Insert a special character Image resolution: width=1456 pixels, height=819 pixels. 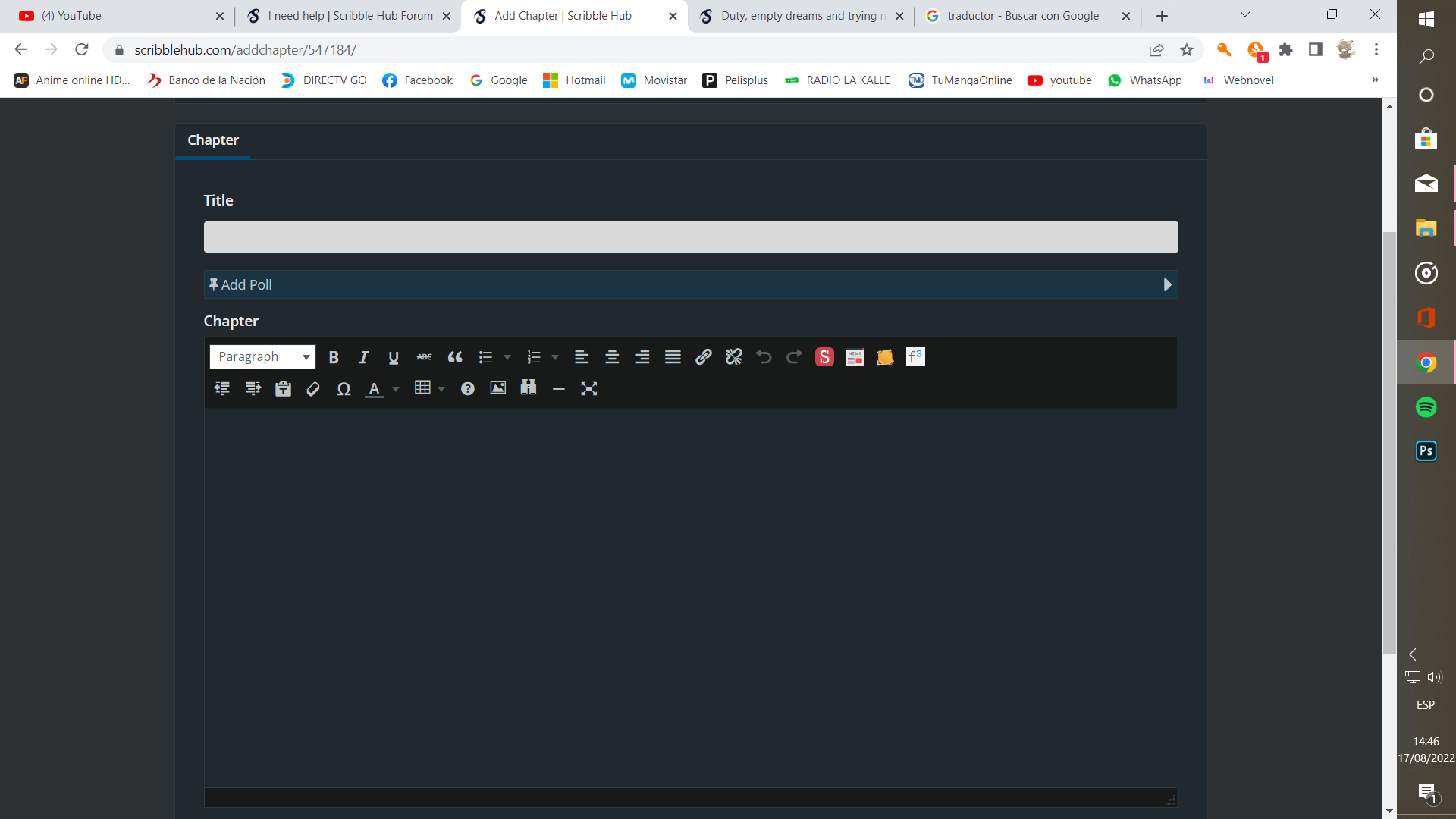(x=344, y=389)
